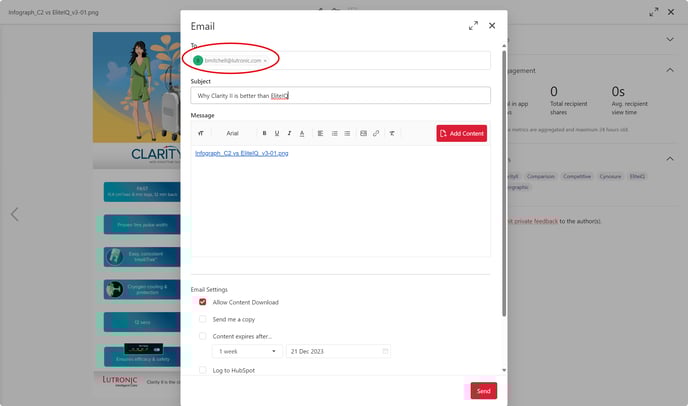The image size is (688, 406).
Task: Insert a bulleted list
Action: pyautogui.click(x=334, y=133)
